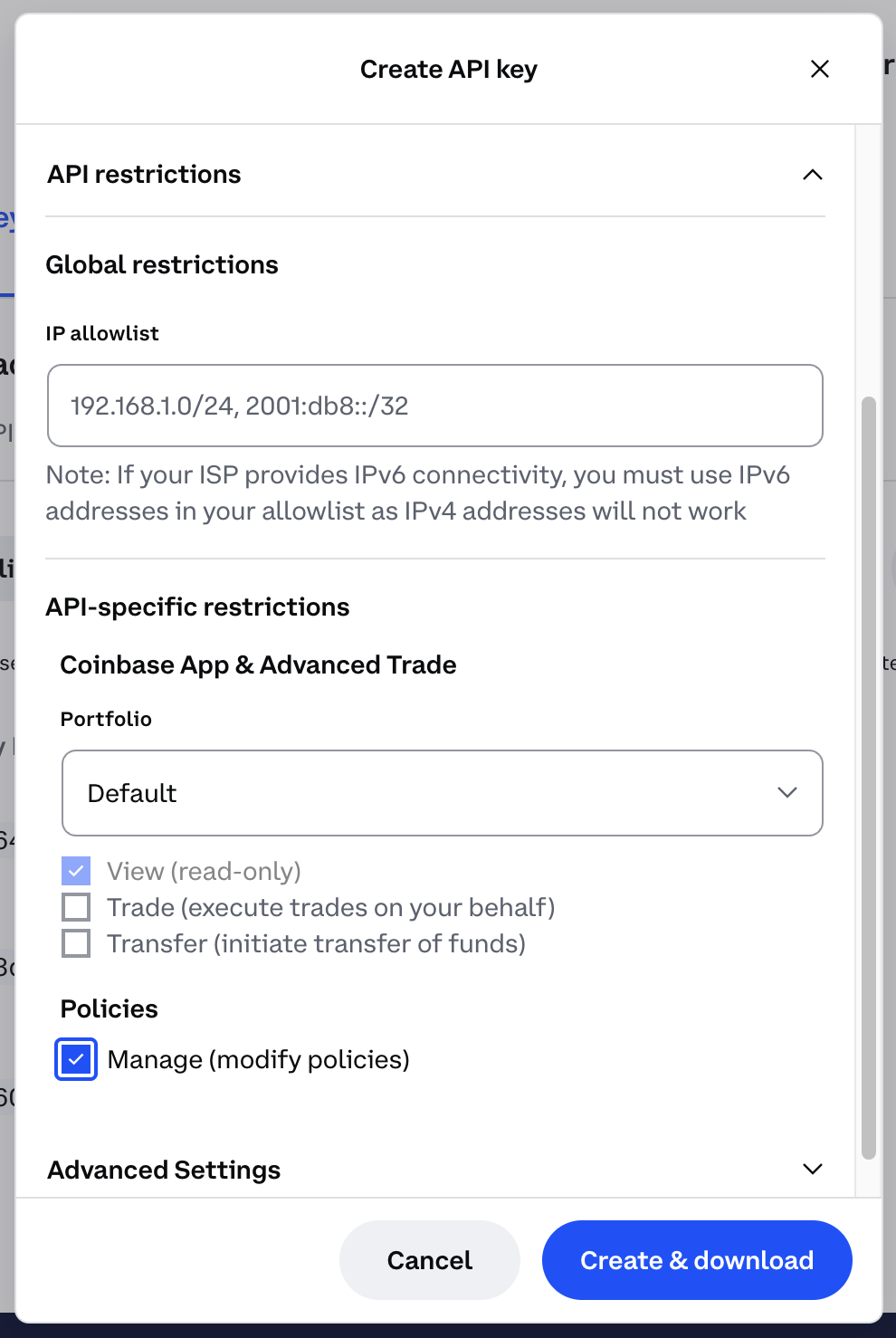This screenshot has width=896, height=1338.
Task: Click the Manage (modify policies) label
Action: [259, 1059]
